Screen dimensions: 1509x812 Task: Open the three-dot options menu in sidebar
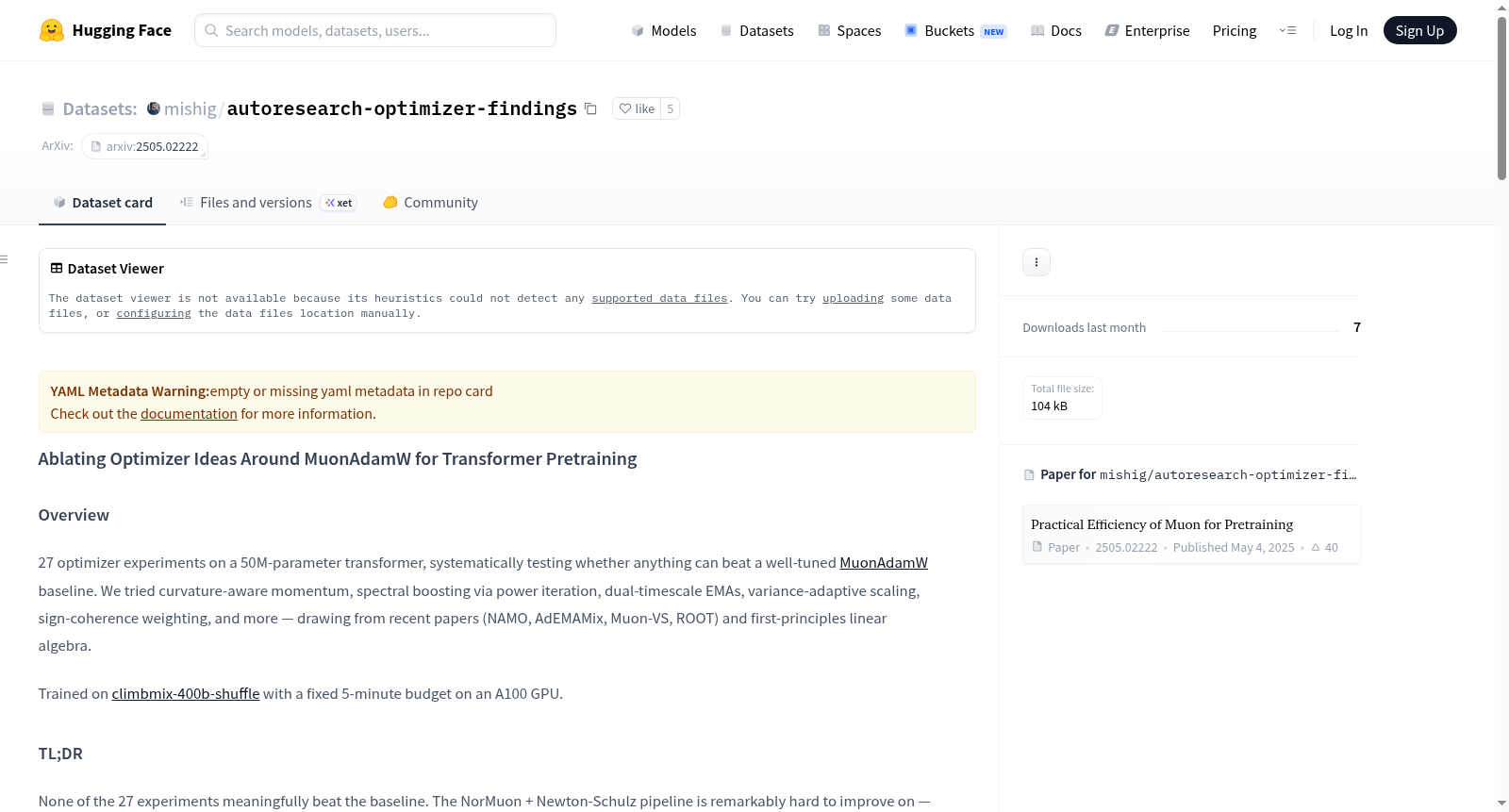[1036, 262]
